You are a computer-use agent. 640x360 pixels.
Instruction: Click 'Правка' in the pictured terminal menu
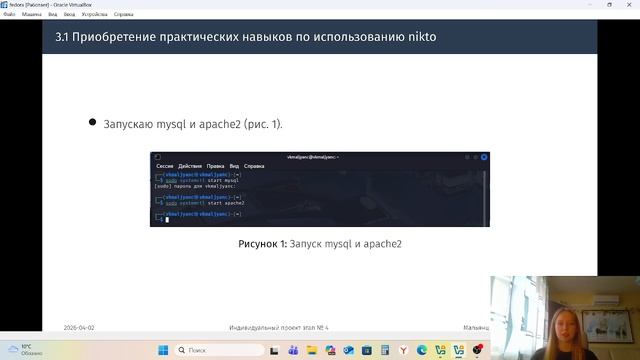pos(215,166)
